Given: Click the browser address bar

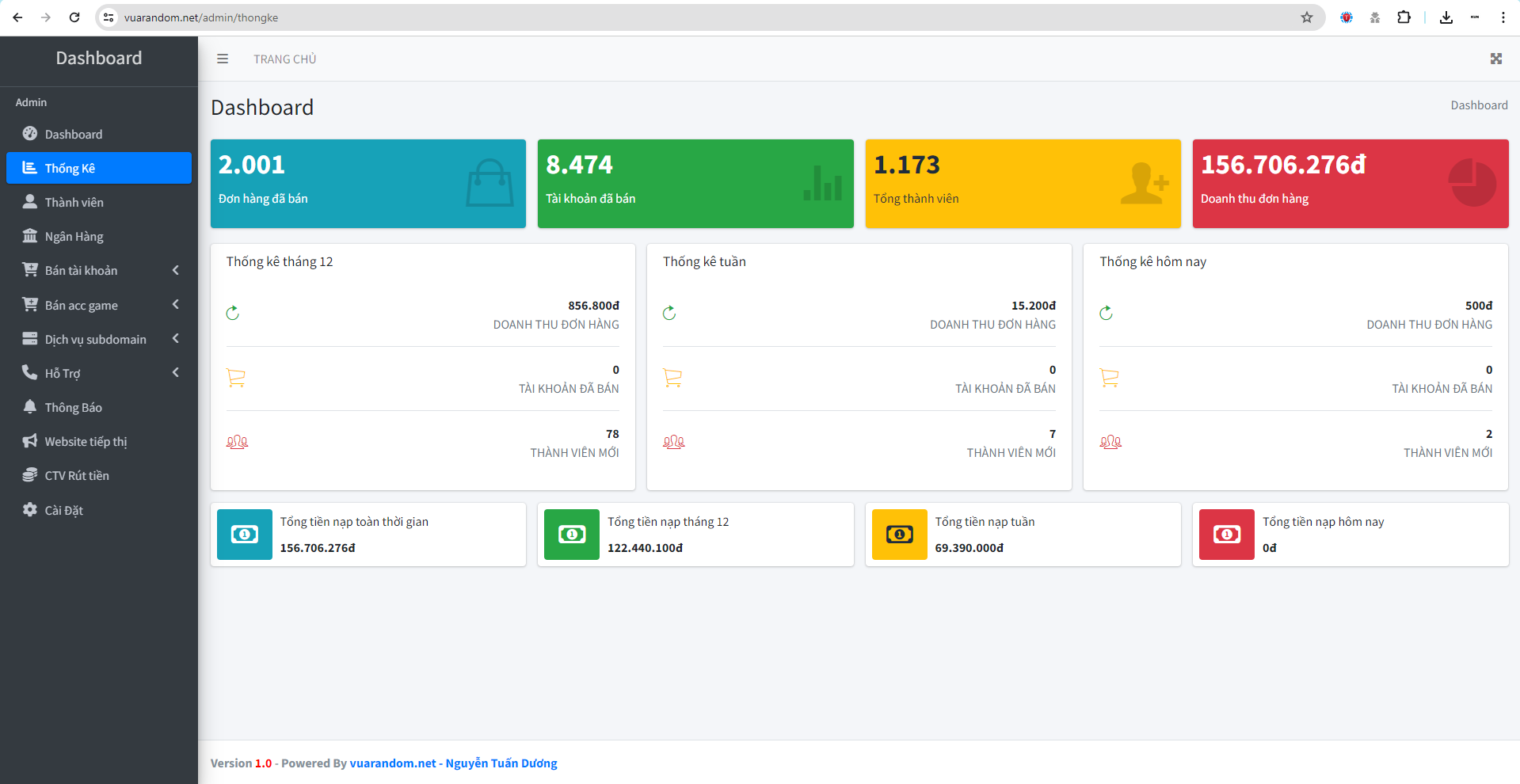Looking at the screenshot, I should coord(634,17).
